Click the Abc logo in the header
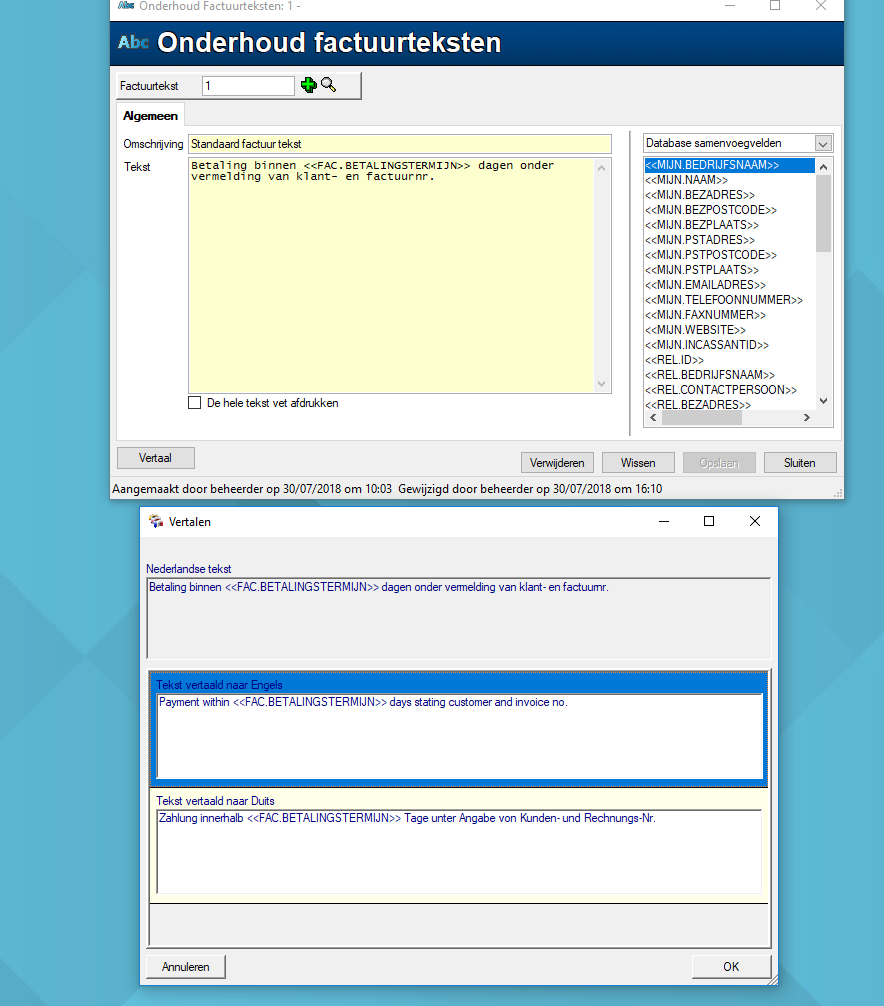884x1006 pixels. pyautogui.click(x=133, y=42)
